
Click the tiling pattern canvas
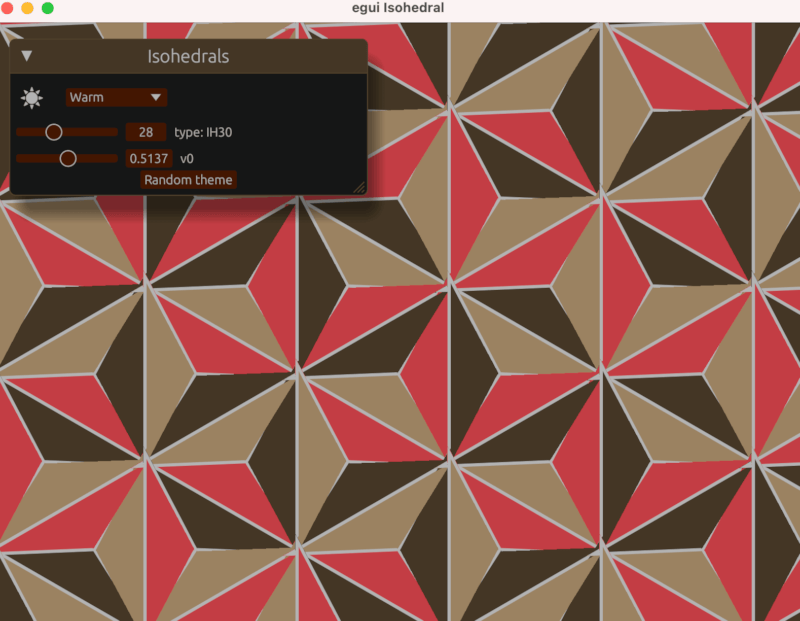click(550, 400)
